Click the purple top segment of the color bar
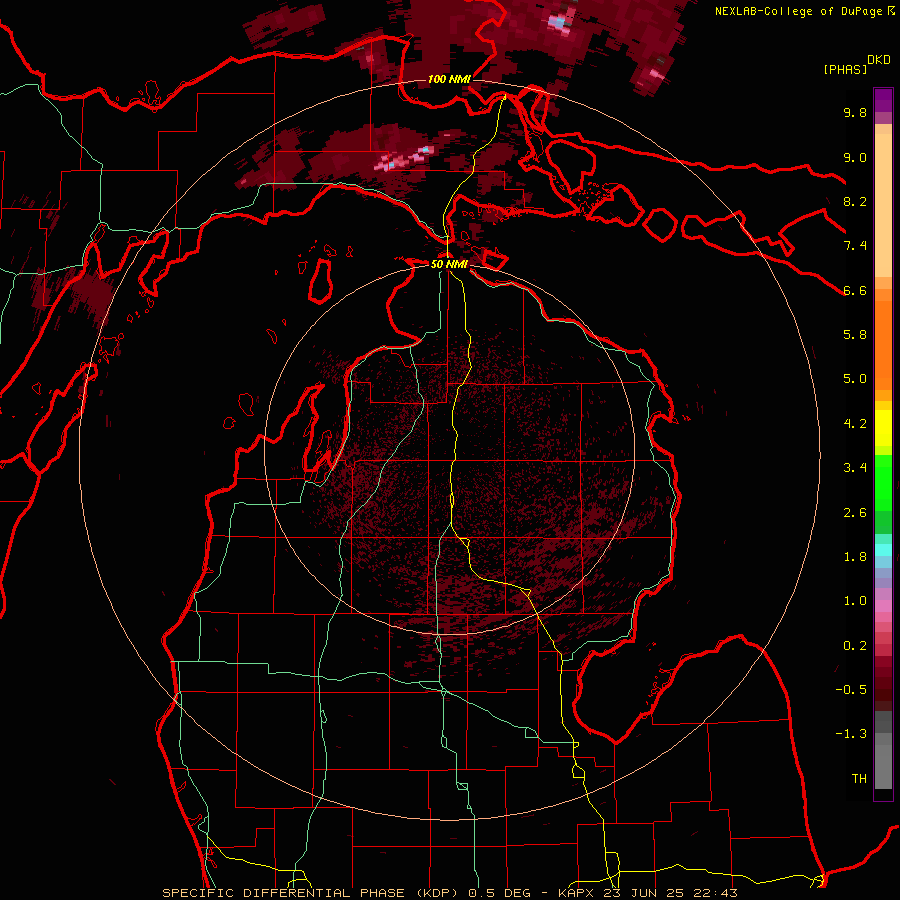This screenshot has height=900, width=900. 883,100
